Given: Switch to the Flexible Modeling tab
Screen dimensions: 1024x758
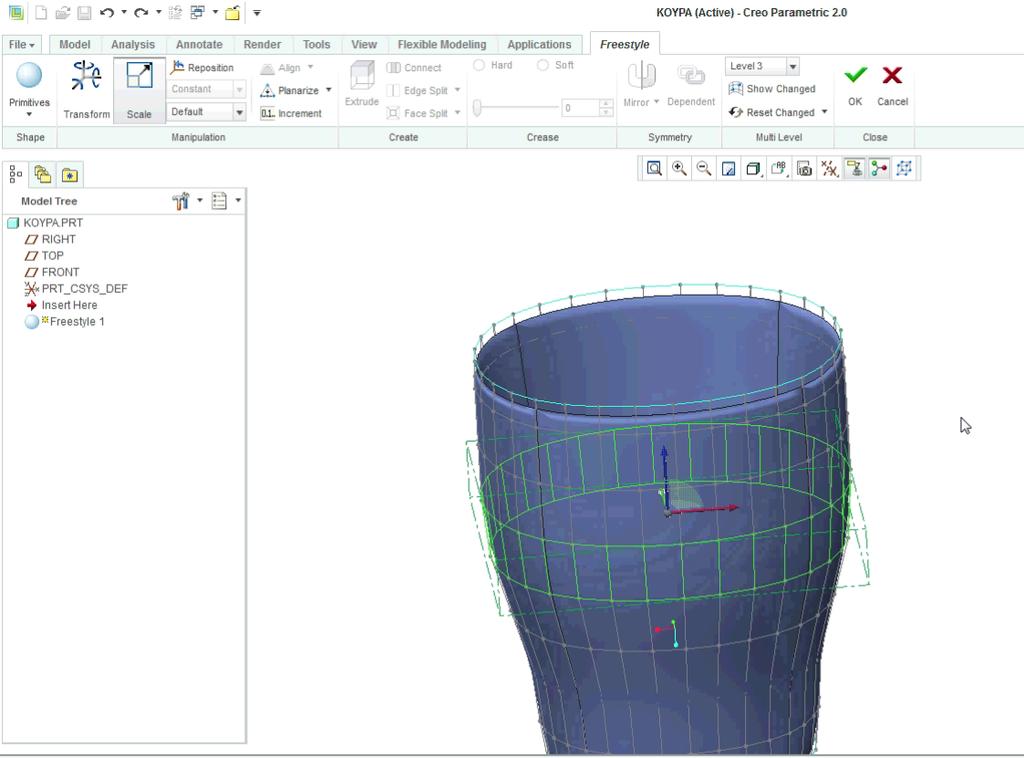Looking at the screenshot, I should coord(441,44).
